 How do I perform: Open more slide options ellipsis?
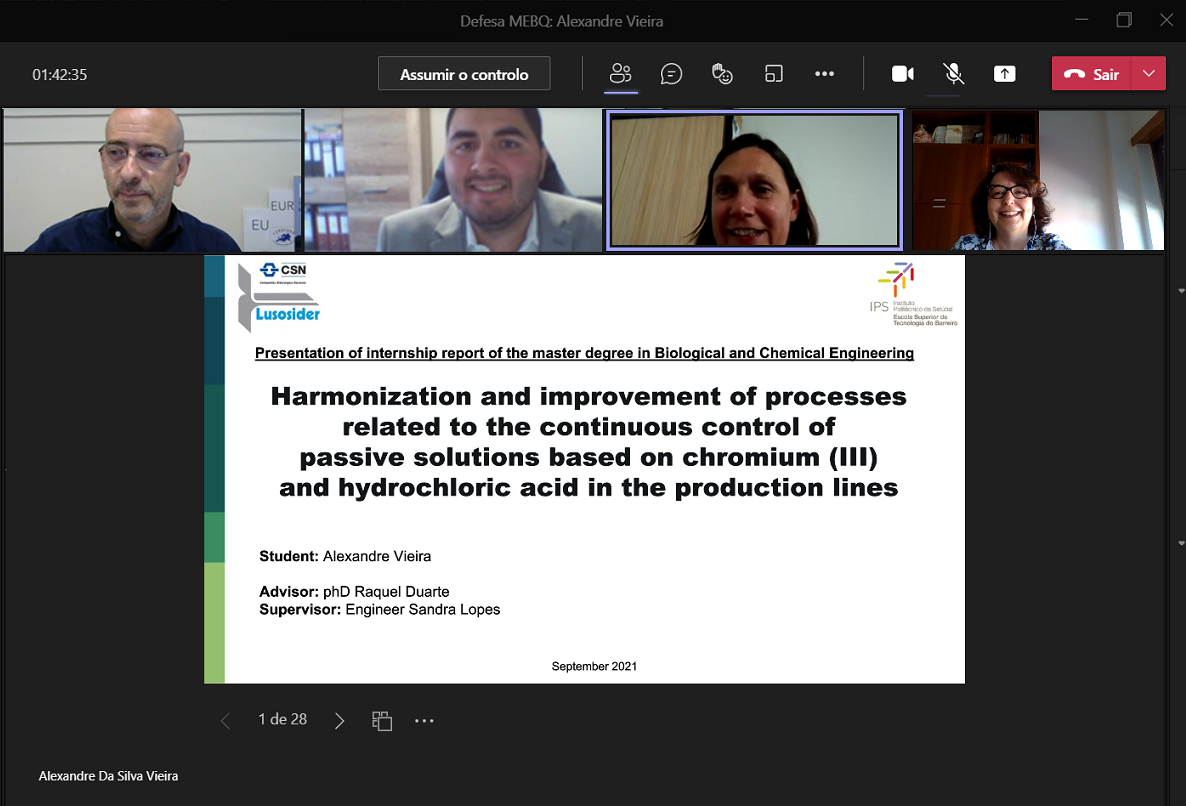[424, 720]
